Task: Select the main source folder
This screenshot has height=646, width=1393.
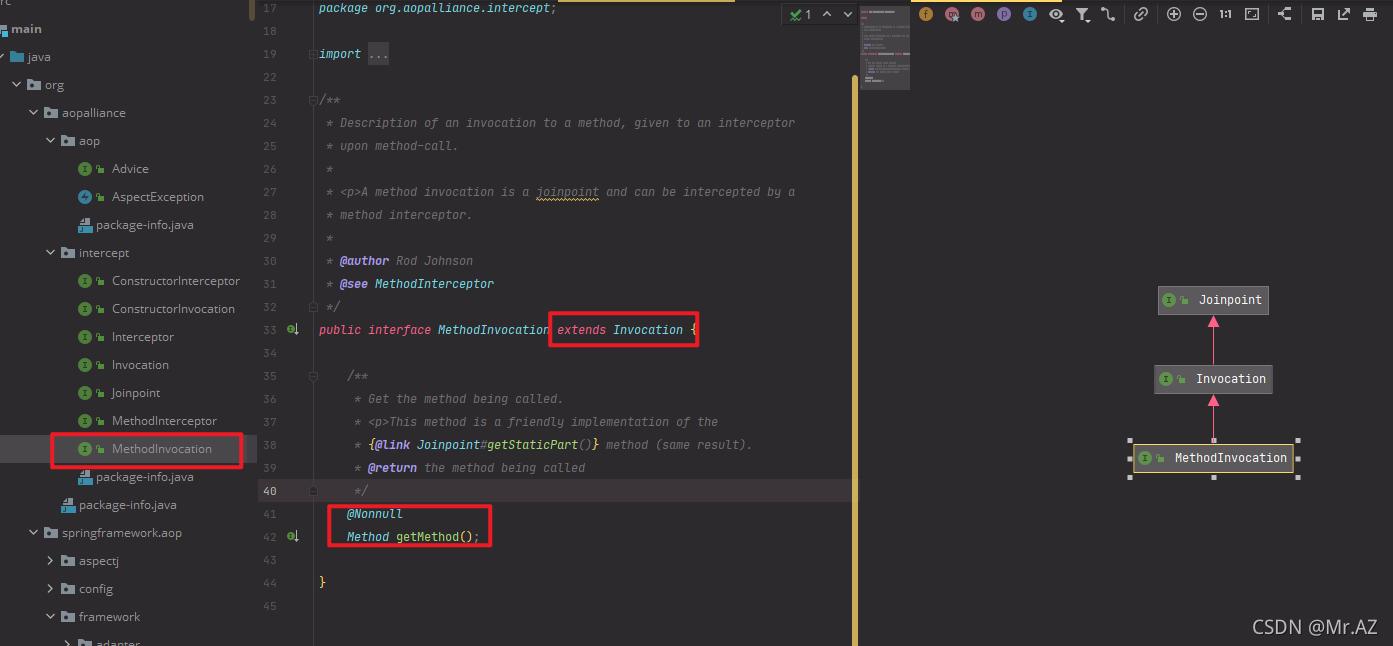Action: tap(26, 29)
